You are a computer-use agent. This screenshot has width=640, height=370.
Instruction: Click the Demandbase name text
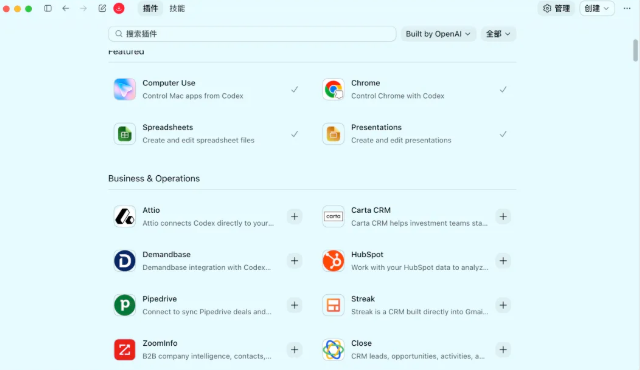tap(167, 255)
